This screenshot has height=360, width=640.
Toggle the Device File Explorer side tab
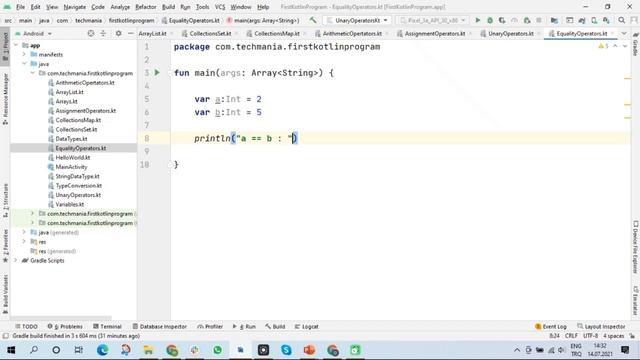(x=635, y=247)
